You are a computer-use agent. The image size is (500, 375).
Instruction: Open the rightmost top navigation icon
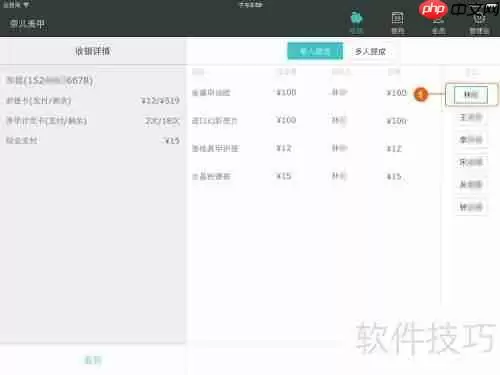pyautogui.click(x=479, y=23)
